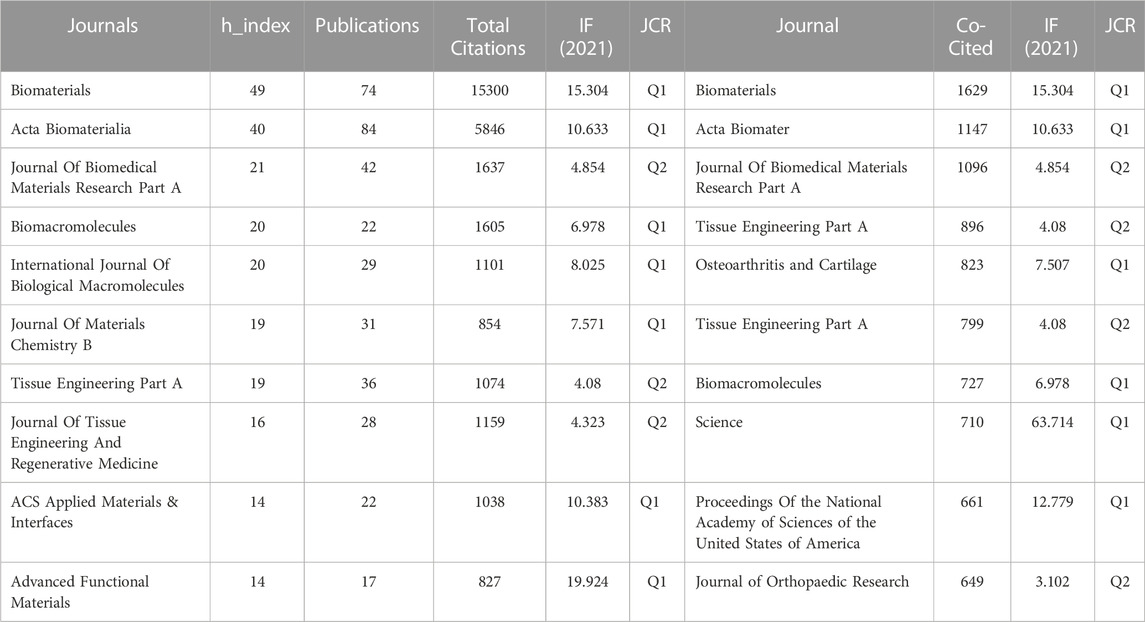Select the h_index value 49
This screenshot has height=622, width=1145.
pyautogui.click(x=257, y=91)
